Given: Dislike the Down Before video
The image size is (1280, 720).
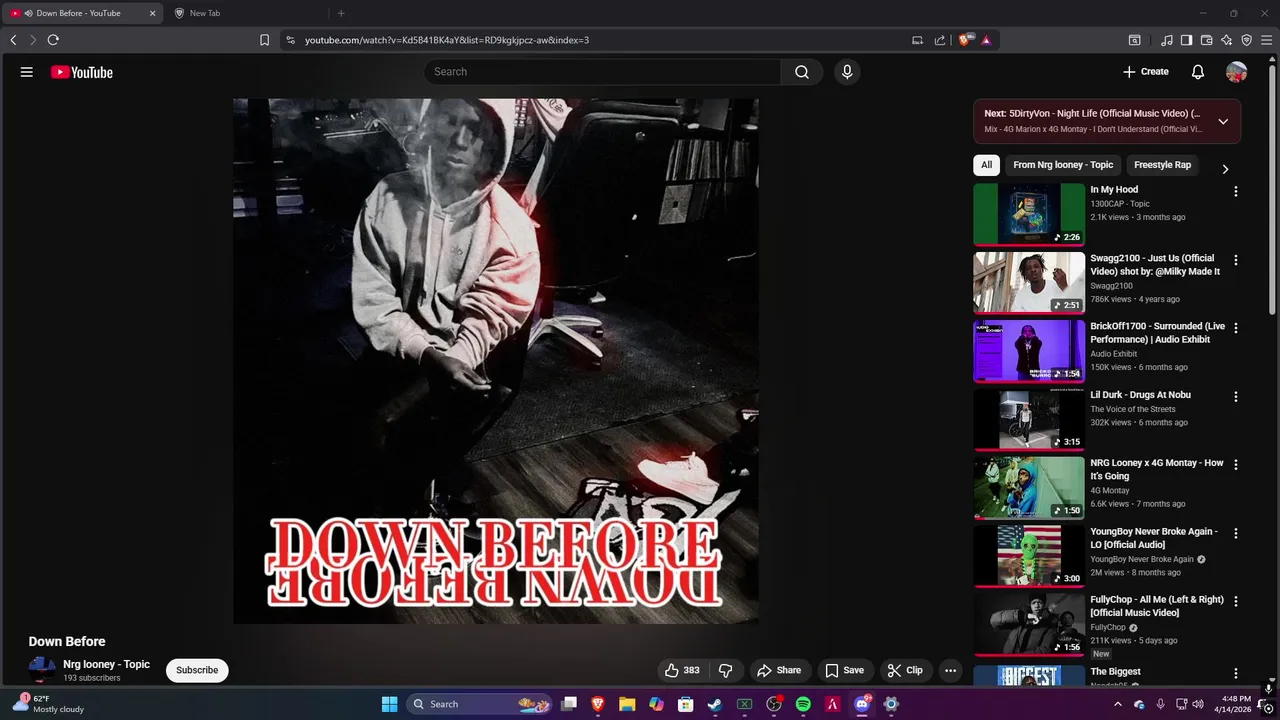Looking at the screenshot, I should (x=726, y=670).
